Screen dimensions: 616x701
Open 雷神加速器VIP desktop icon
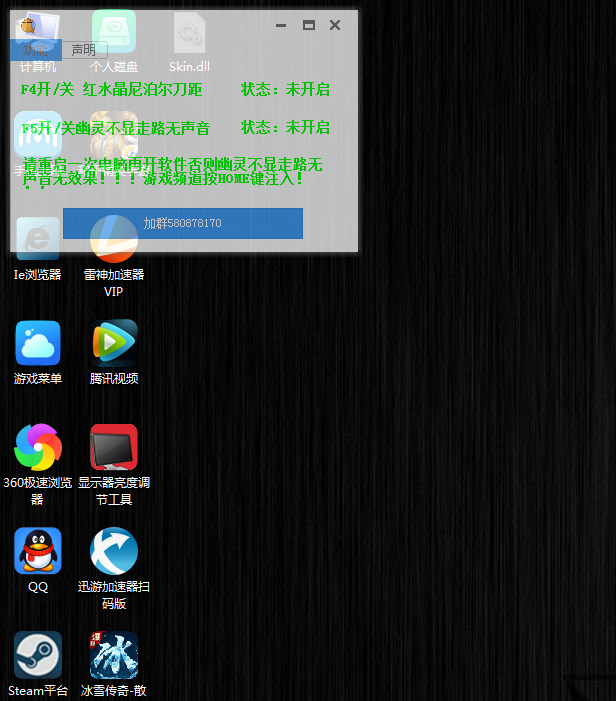pos(114,256)
